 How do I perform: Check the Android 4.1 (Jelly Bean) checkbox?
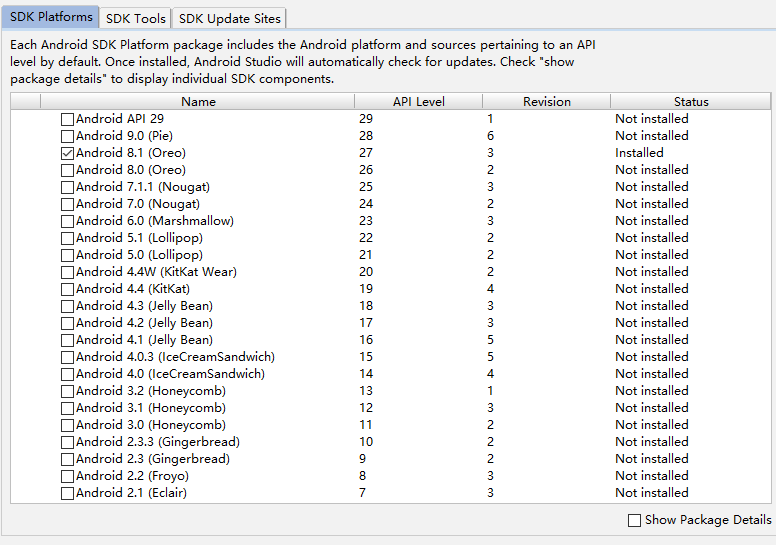pos(67,340)
